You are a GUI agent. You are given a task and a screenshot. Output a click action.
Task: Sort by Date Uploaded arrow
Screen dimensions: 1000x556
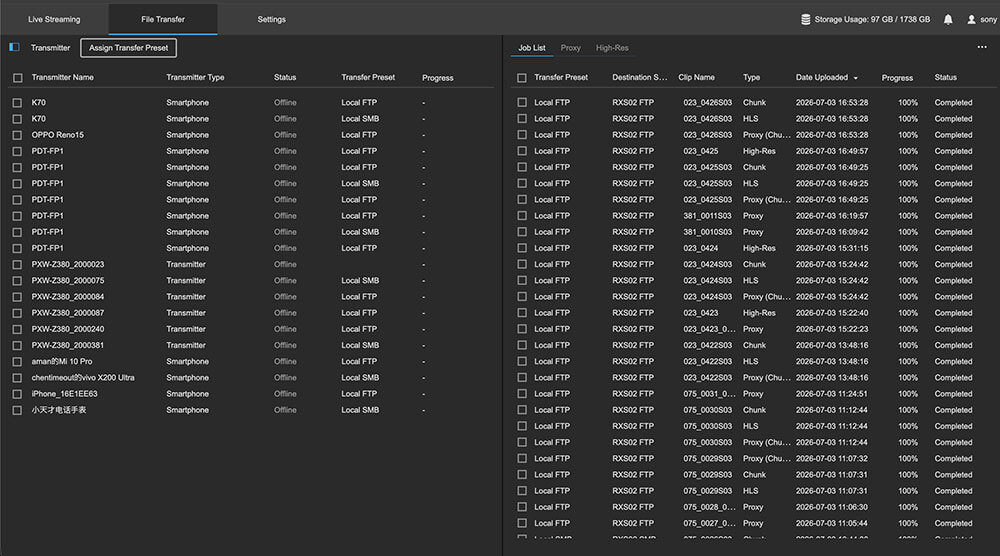(x=855, y=78)
